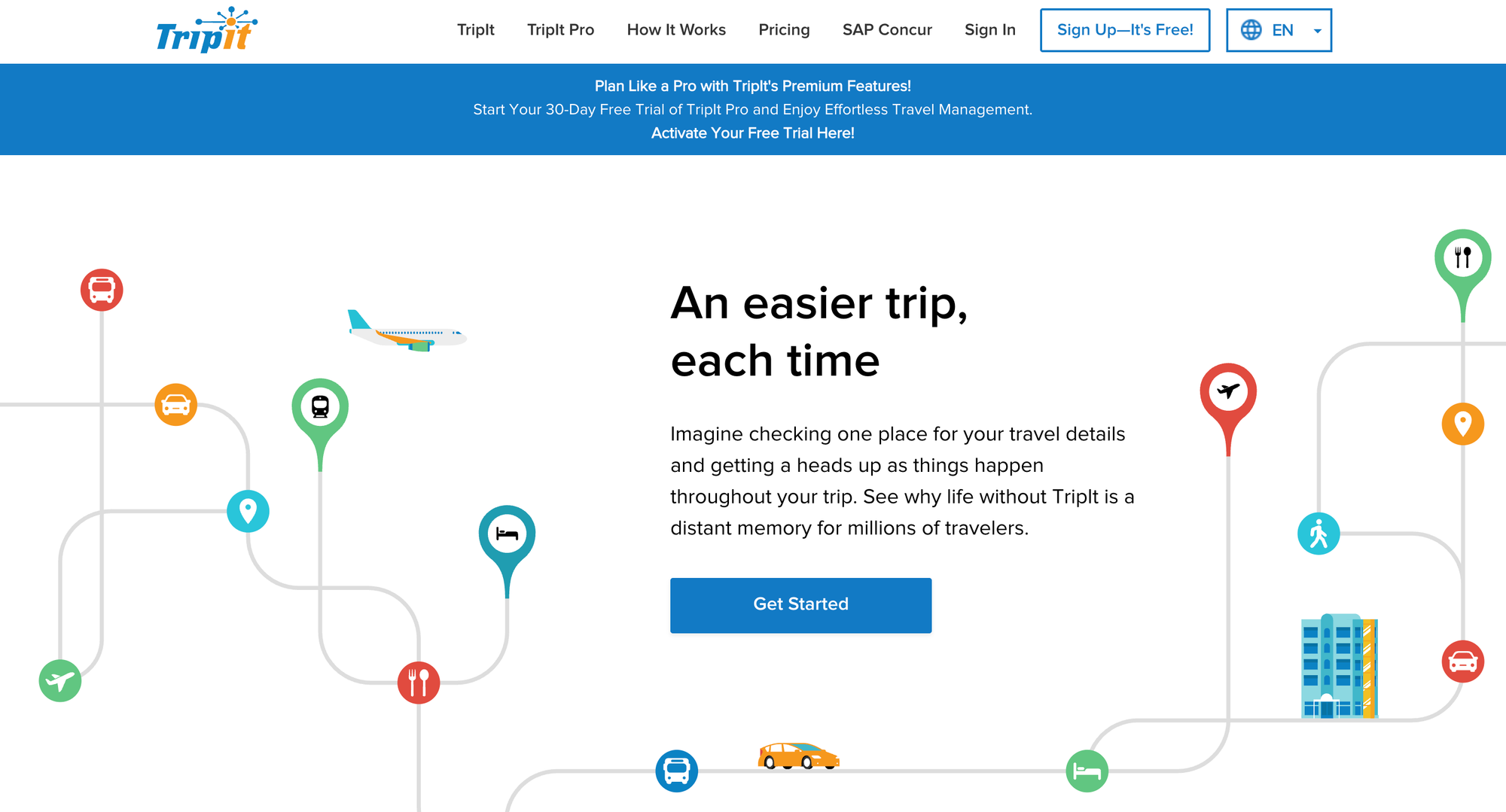Viewport: 1506px width, 812px height.
Task: Click the red airplane map pin
Action: click(x=1227, y=392)
